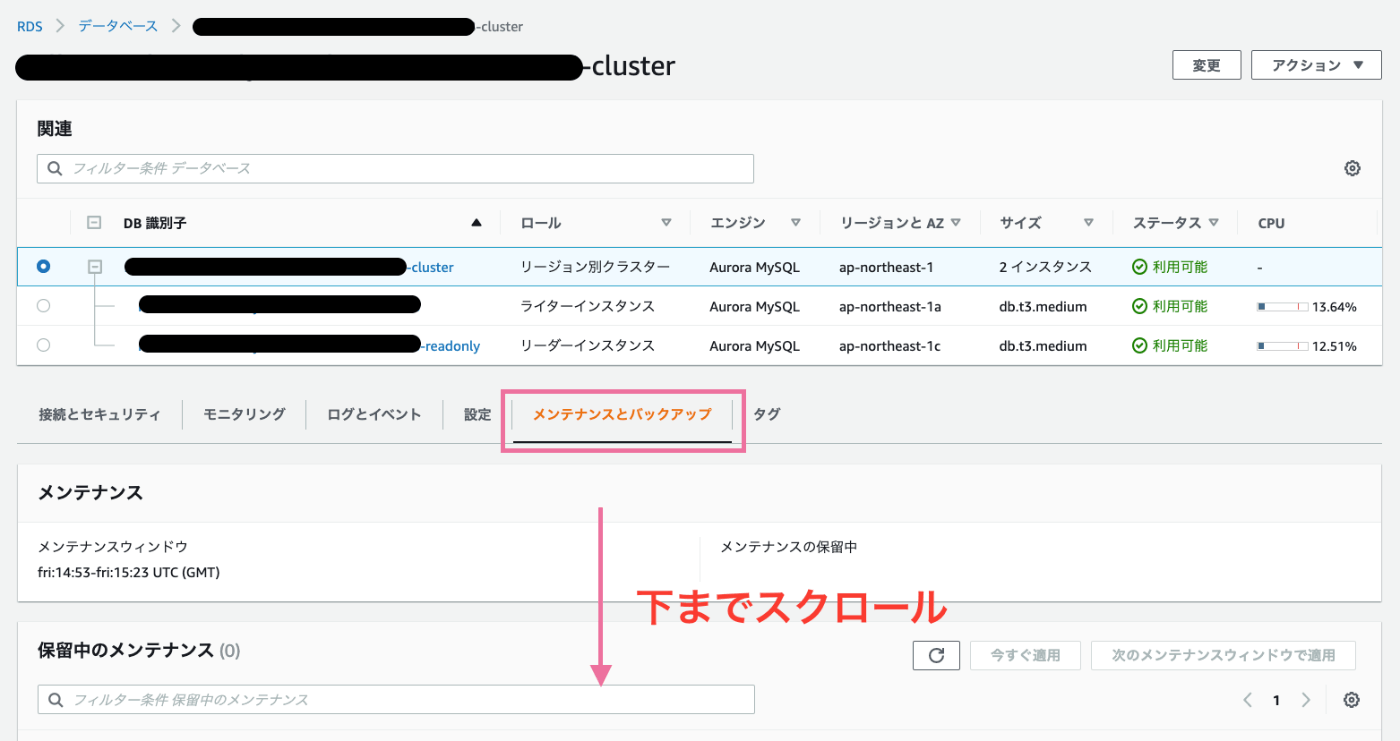Image resolution: width=1400 pixels, height=741 pixels.
Task: Click 今すぐ適用 button
Action: pos(1025,656)
